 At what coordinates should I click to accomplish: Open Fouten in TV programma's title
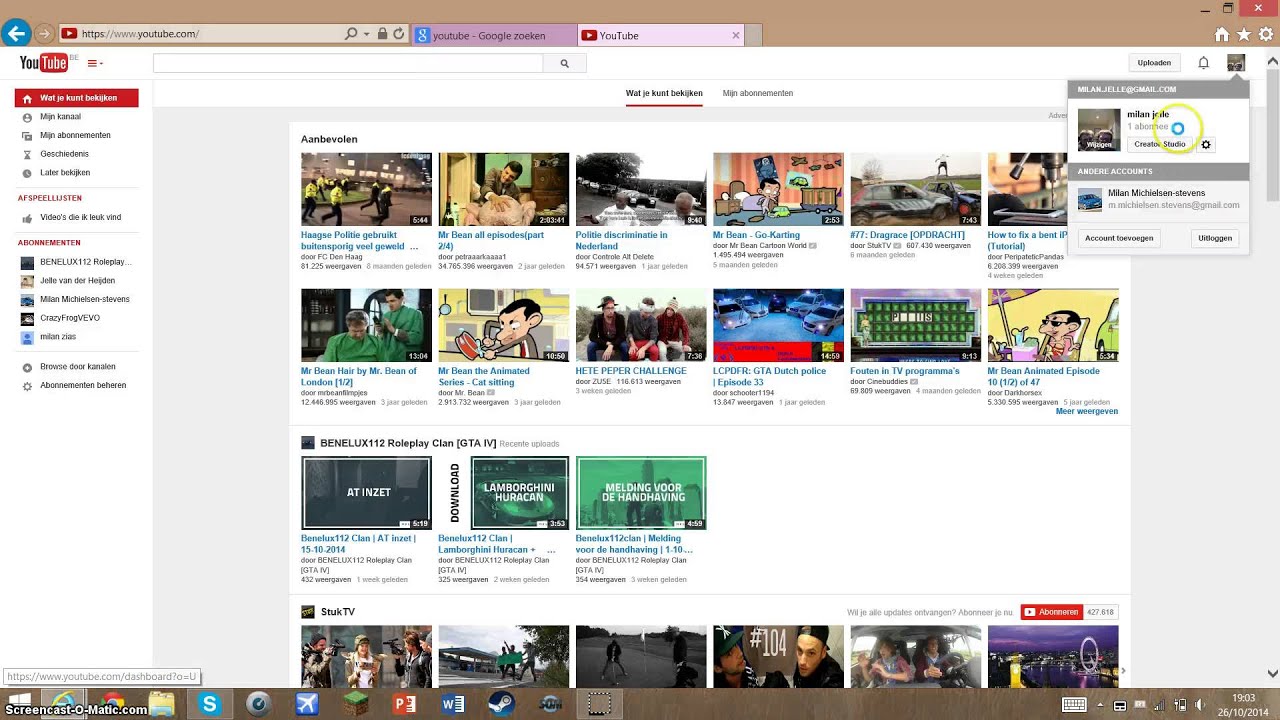pos(904,371)
